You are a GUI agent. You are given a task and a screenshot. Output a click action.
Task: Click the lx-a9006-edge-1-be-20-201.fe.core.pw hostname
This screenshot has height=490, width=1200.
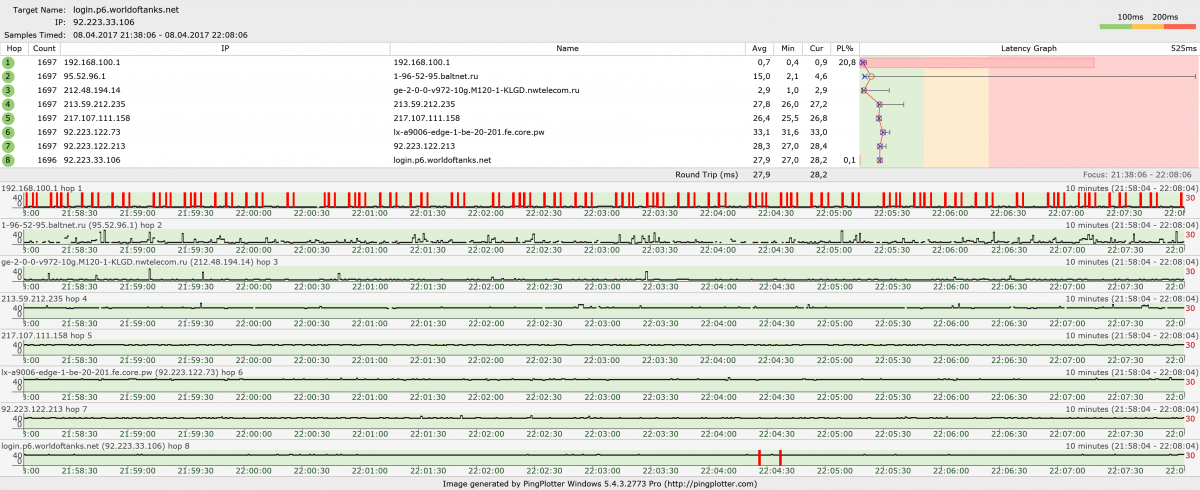pos(468,132)
